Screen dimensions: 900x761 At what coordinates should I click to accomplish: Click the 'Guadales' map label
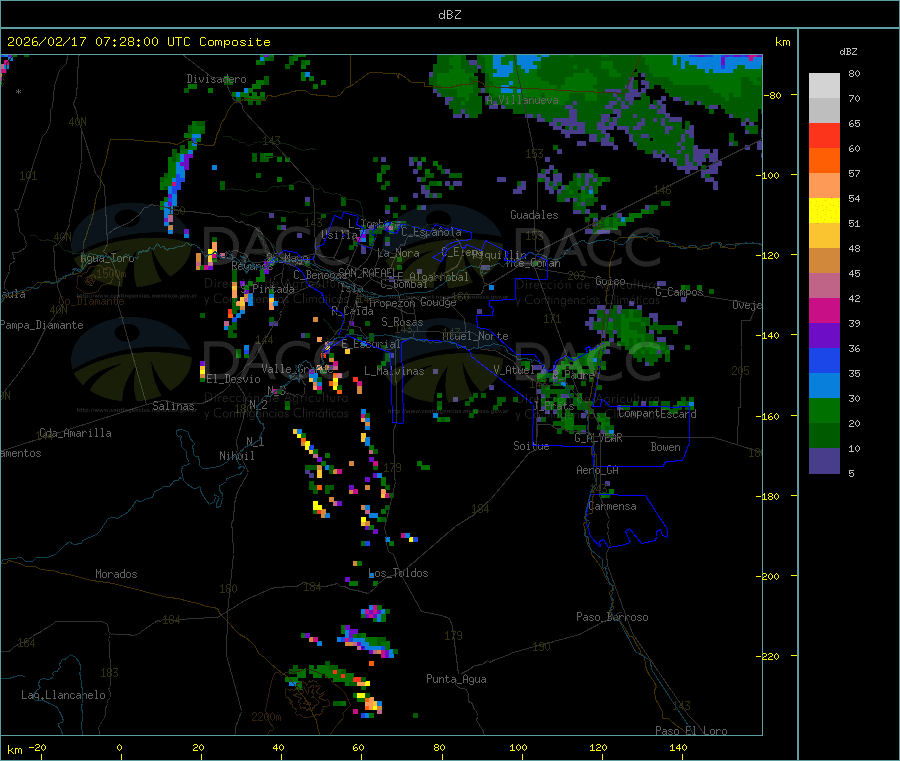coord(534,215)
